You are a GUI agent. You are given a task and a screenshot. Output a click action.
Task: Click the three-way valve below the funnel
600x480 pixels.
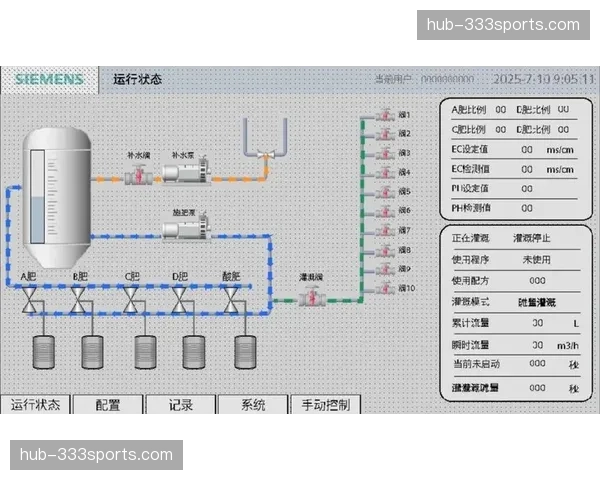click(266, 155)
